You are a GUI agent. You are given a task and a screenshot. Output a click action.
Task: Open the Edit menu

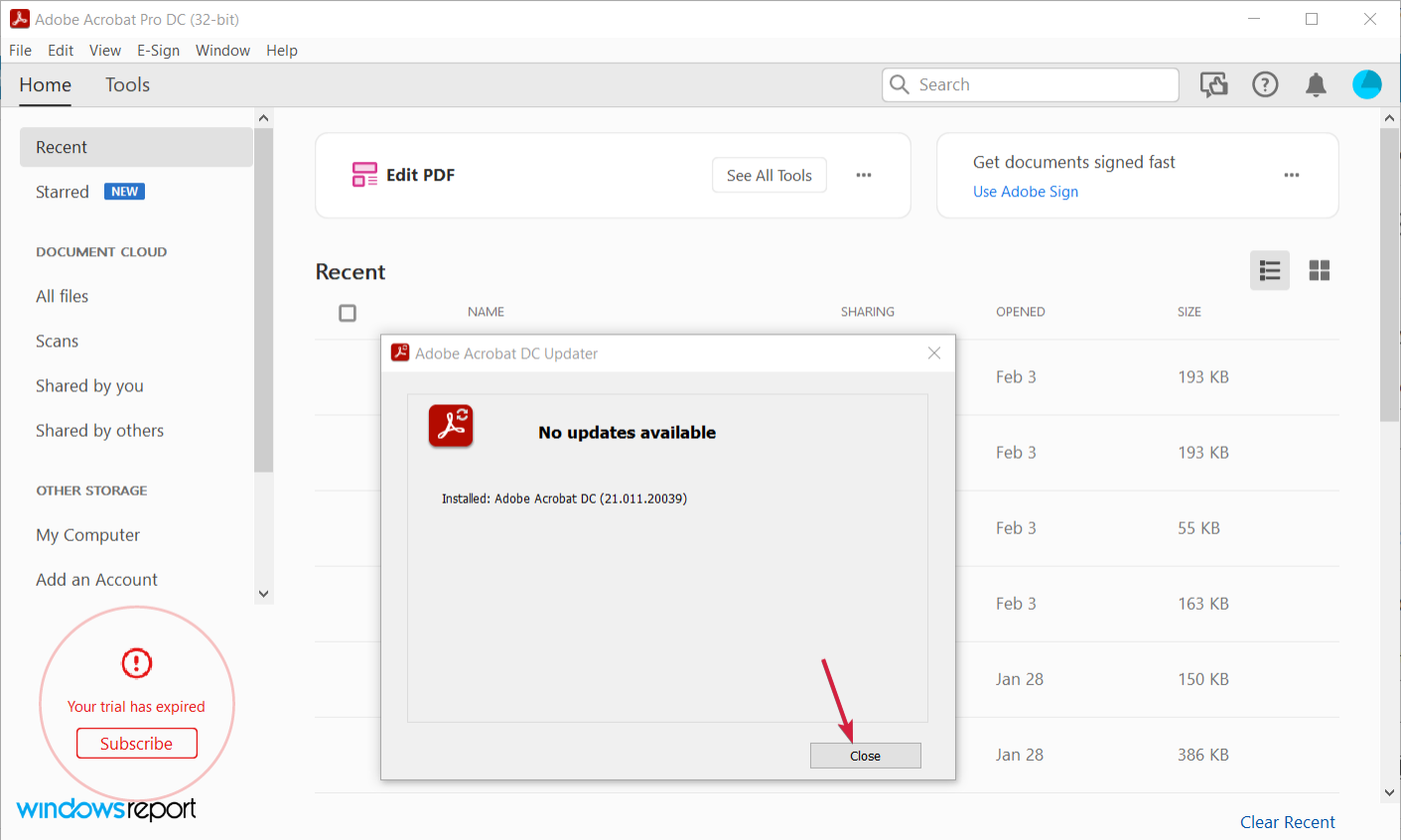tap(61, 51)
